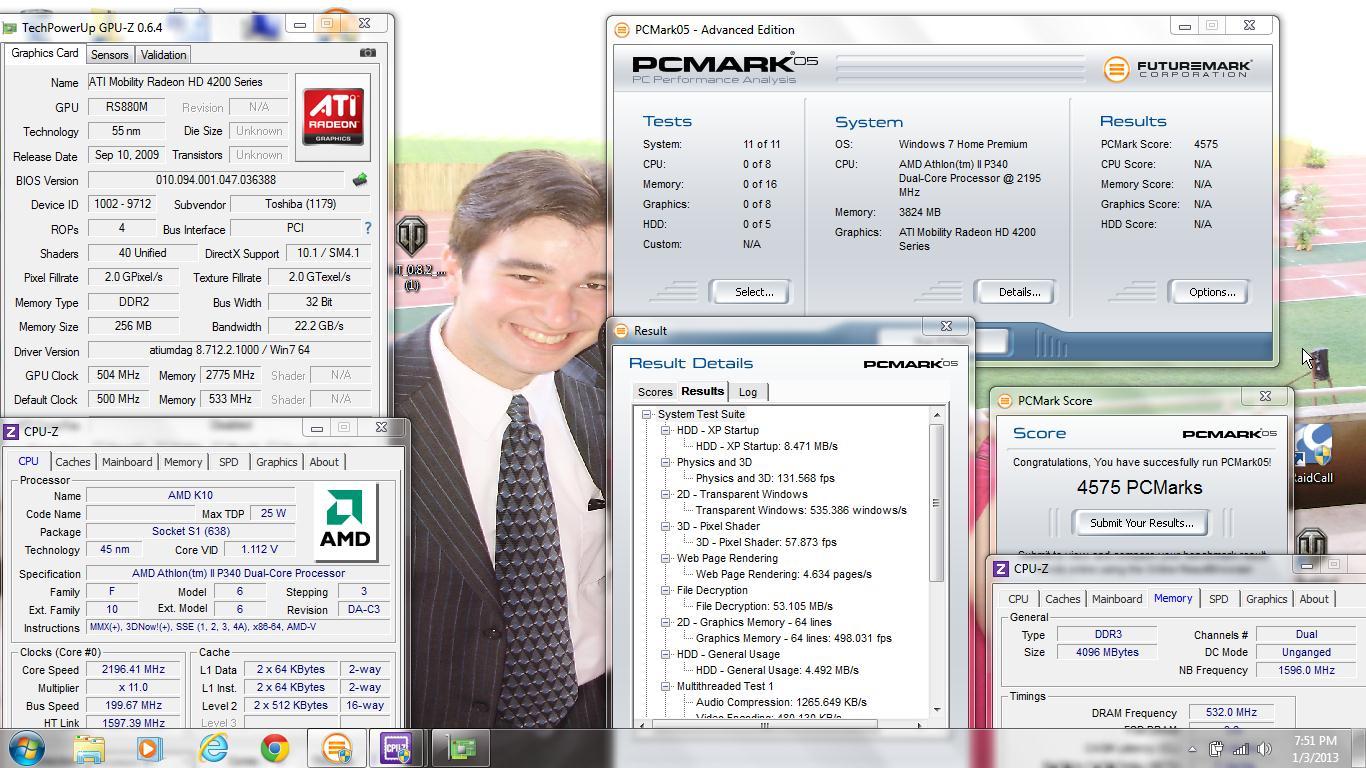The width and height of the screenshot is (1366, 768).
Task: Show hidden system tray icons
Action: [1192, 749]
